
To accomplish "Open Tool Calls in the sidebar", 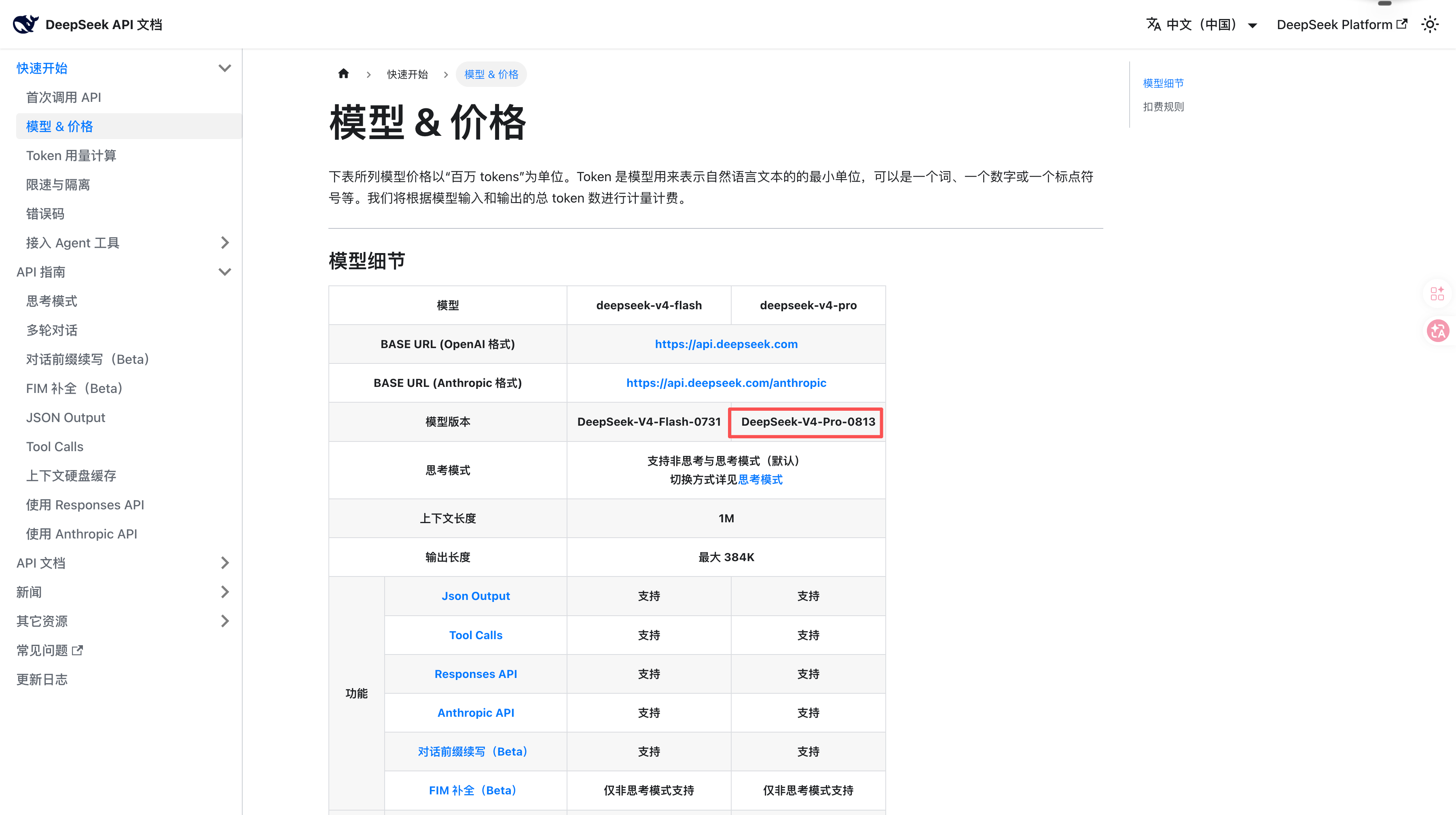I will pyautogui.click(x=55, y=447).
